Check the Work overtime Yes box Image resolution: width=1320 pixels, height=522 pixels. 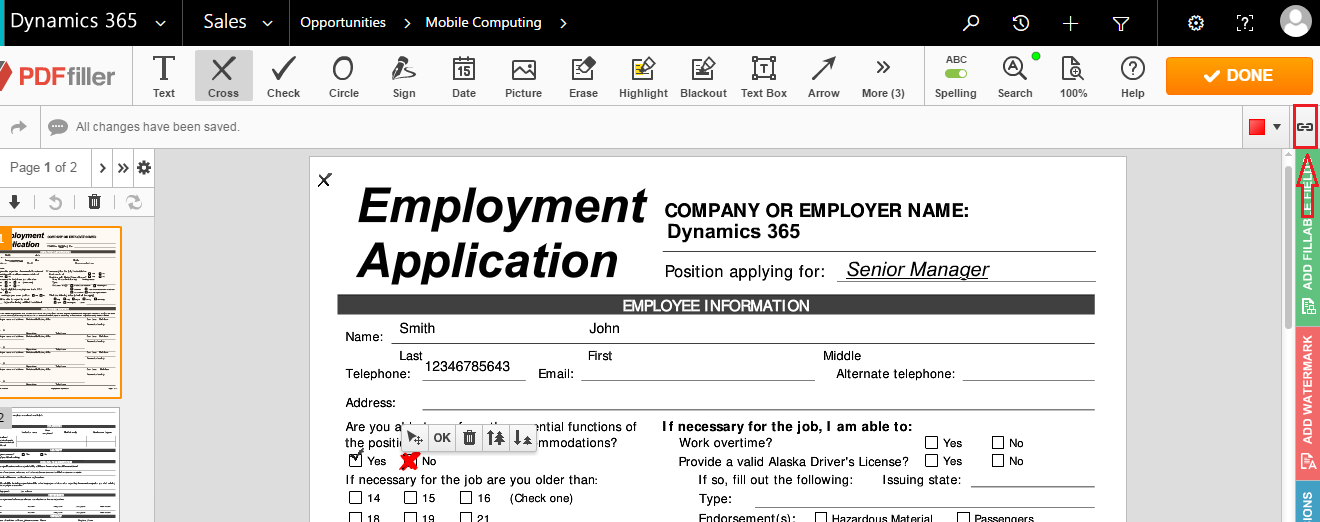click(x=932, y=442)
